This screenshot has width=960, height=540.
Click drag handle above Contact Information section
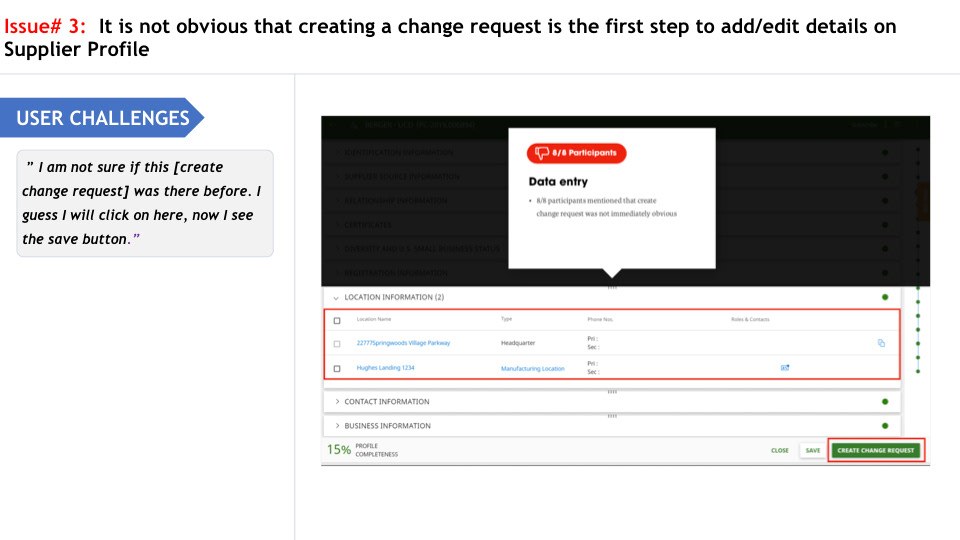pyautogui.click(x=612, y=391)
